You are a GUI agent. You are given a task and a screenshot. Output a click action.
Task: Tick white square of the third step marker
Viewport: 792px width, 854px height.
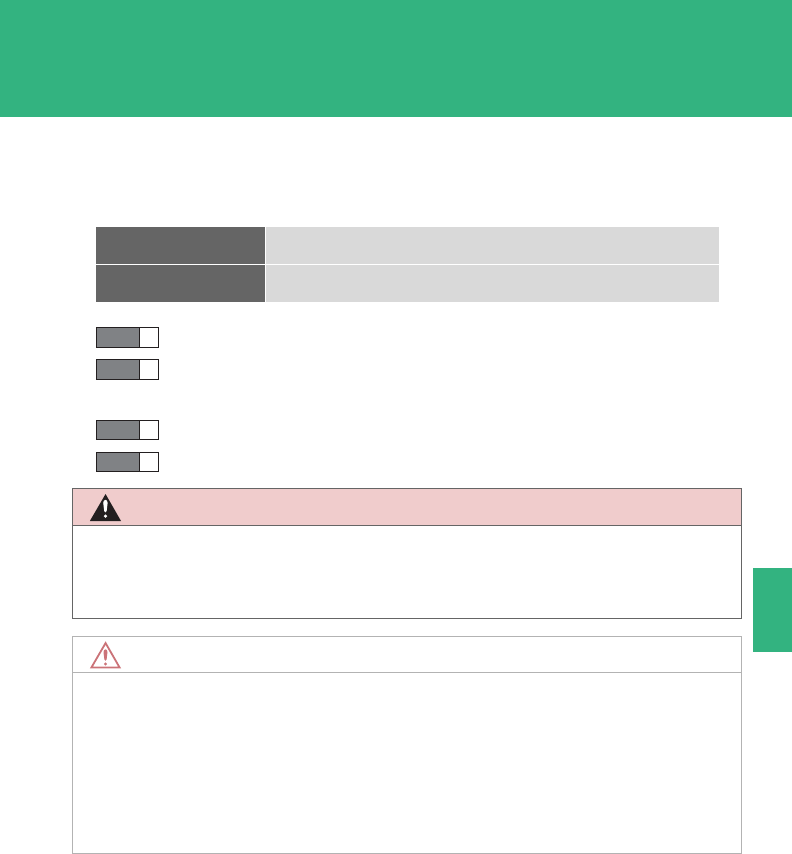(149, 430)
